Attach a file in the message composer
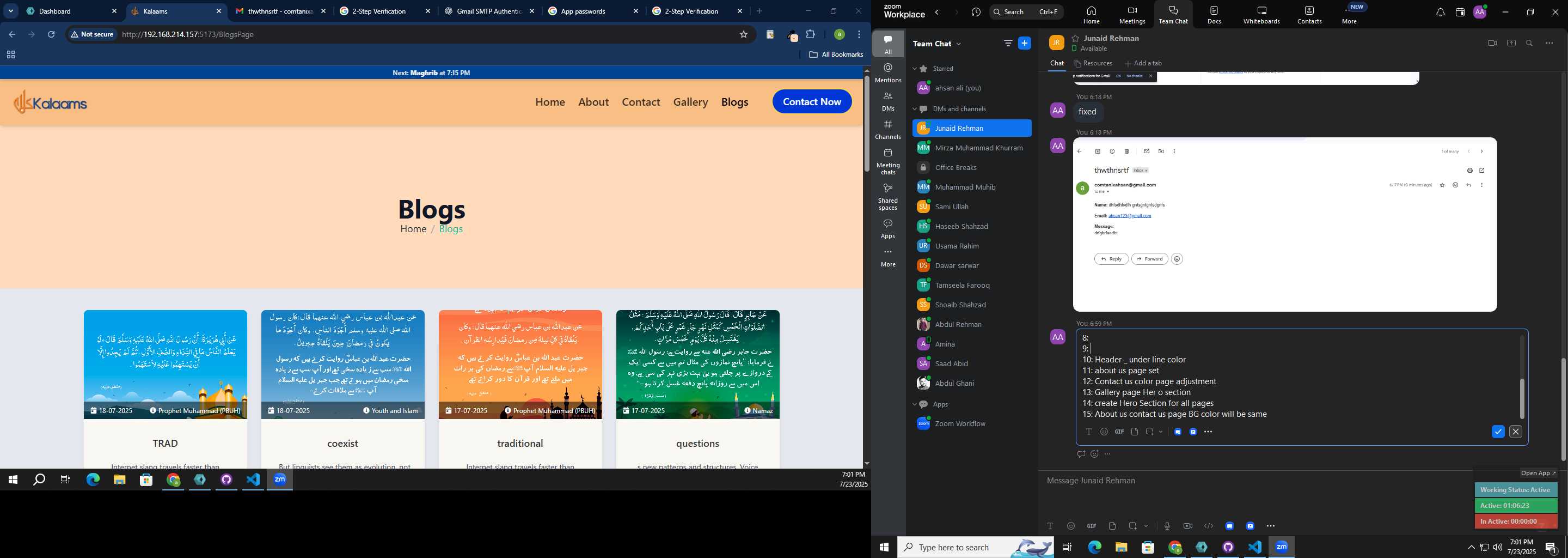This screenshot has height=558, width=1568. pos(1112,526)
